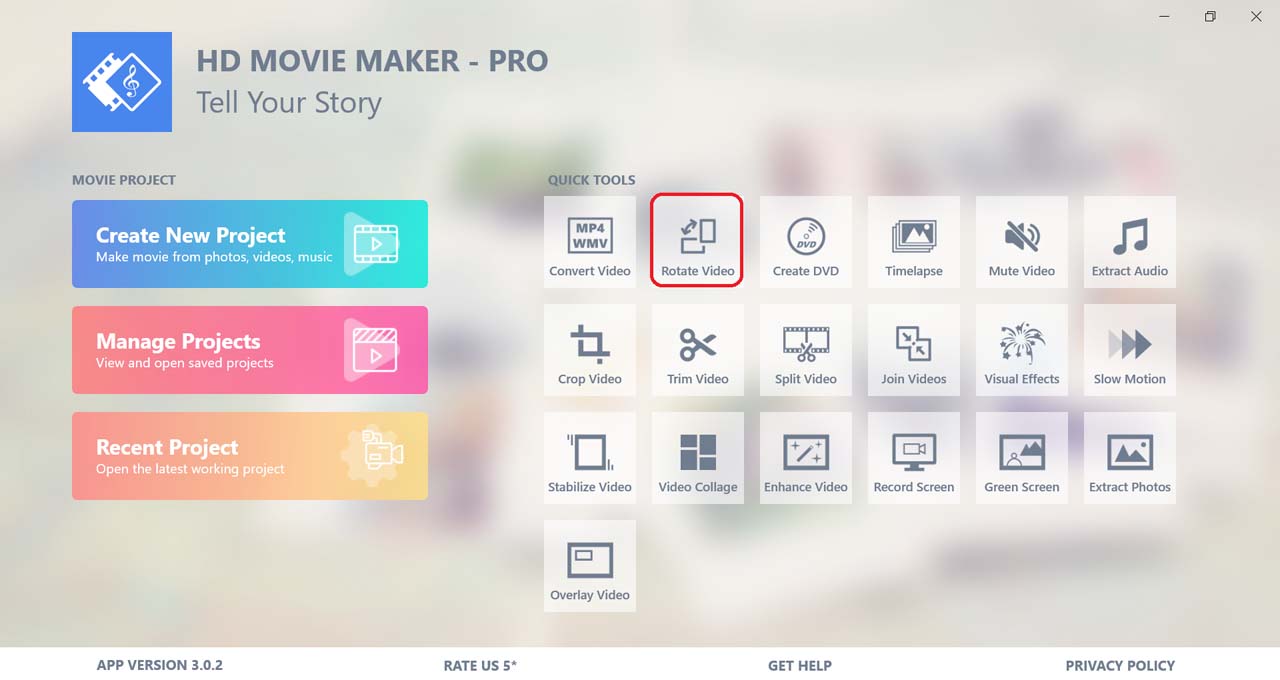Open the Overlay Video tool

590,566
